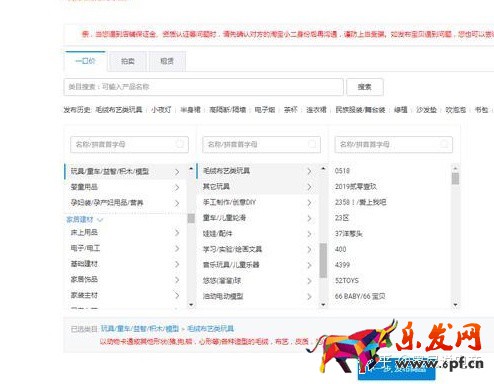The height and width of the screenshot is (384, 494).
Task: Click the arrow icon beside 其它玩具
Action: point(309,187)
